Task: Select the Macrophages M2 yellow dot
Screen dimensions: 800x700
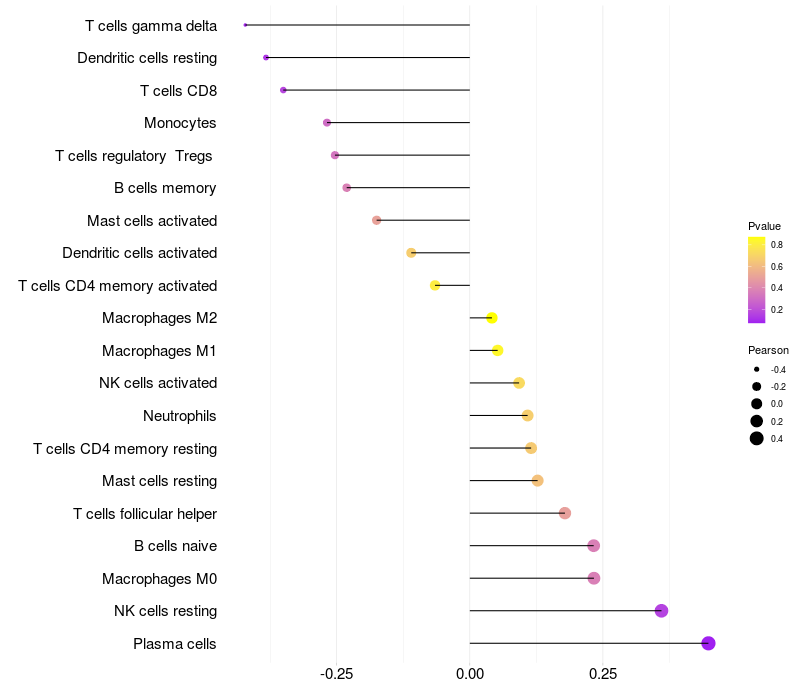Action: 491,318
